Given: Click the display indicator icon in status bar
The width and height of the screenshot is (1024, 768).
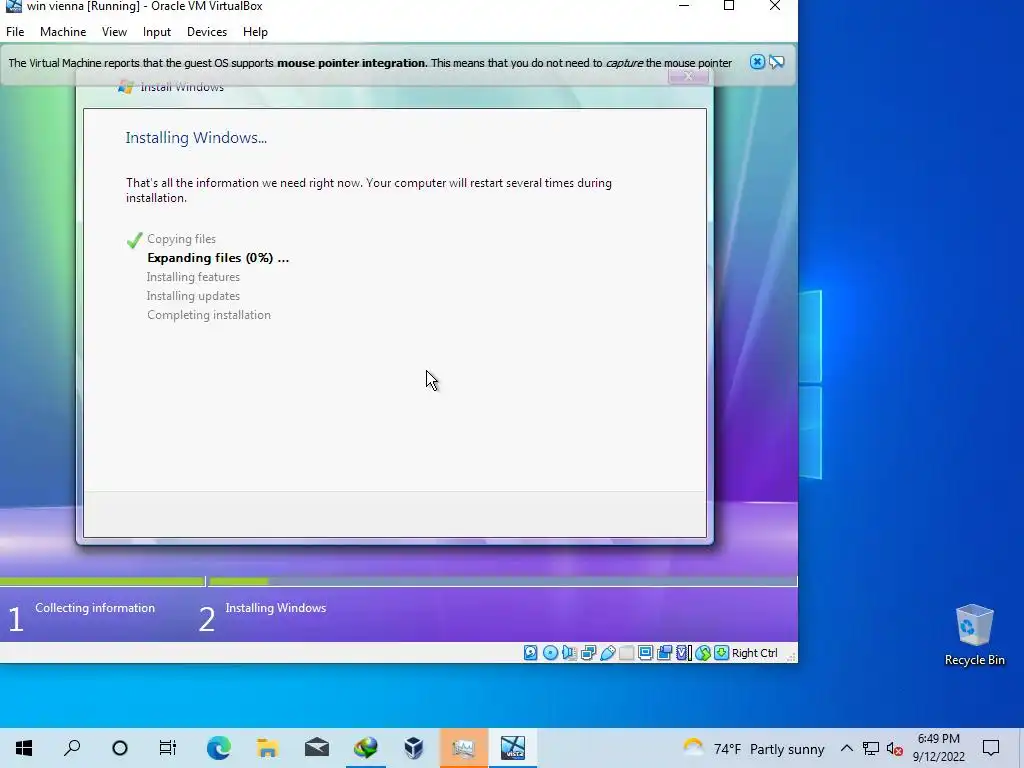Looking at the screenshot, I should pos(645,652).
